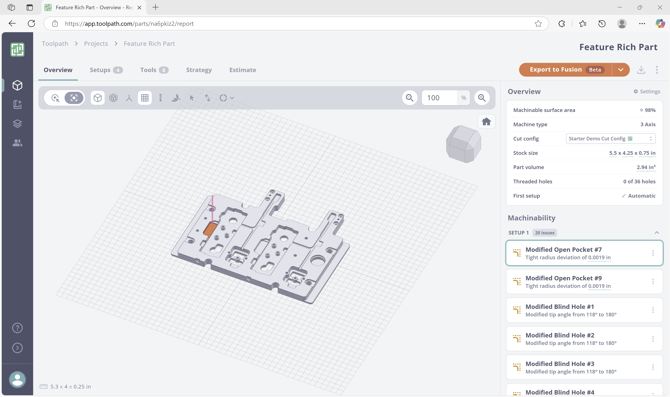The width and height of the screenshot is (670, 397).
Task: Open the team members icon in sidebar
Action: pos(17,143)
